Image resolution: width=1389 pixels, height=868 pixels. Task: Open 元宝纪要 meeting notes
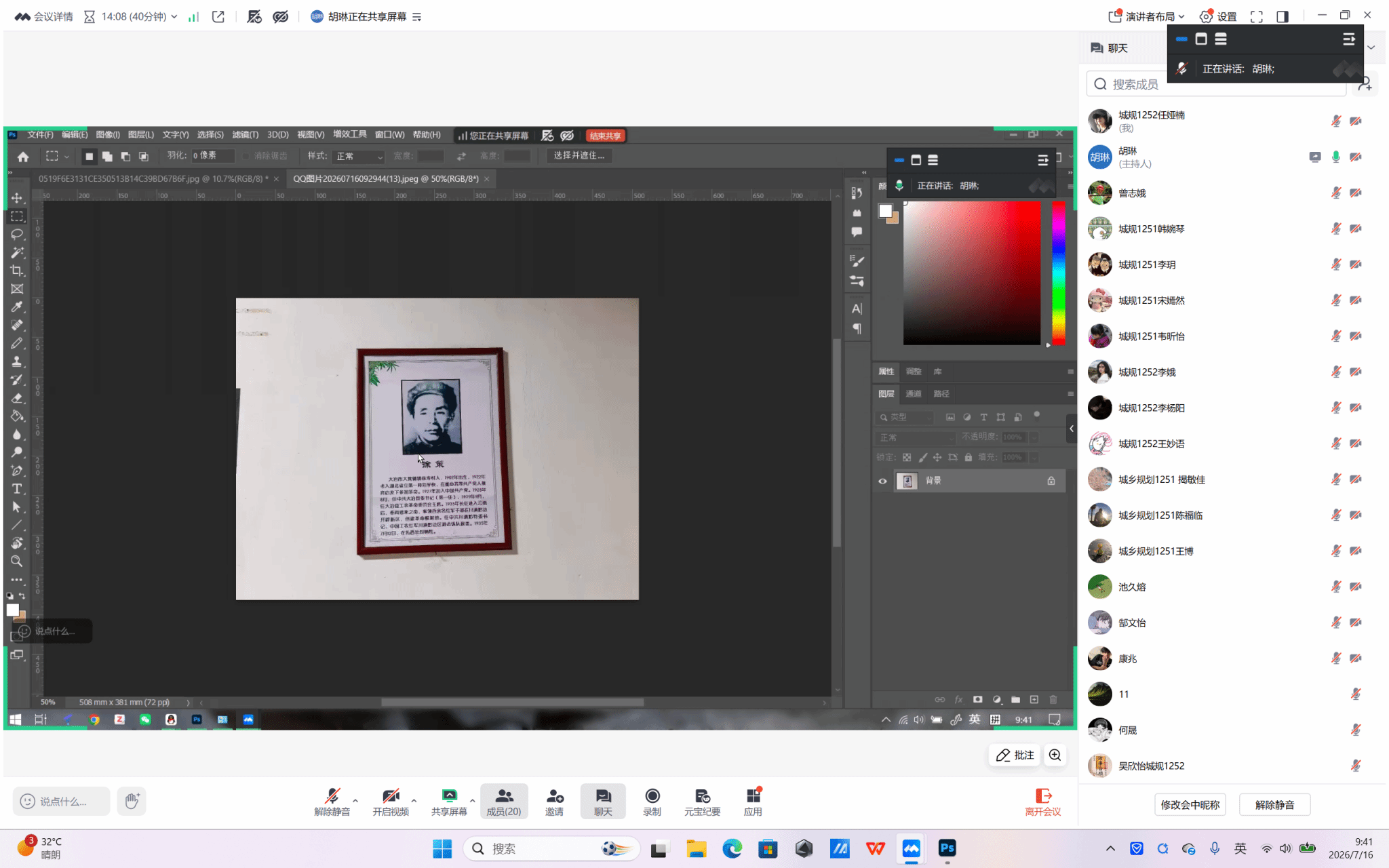click(x=702, y=802)
